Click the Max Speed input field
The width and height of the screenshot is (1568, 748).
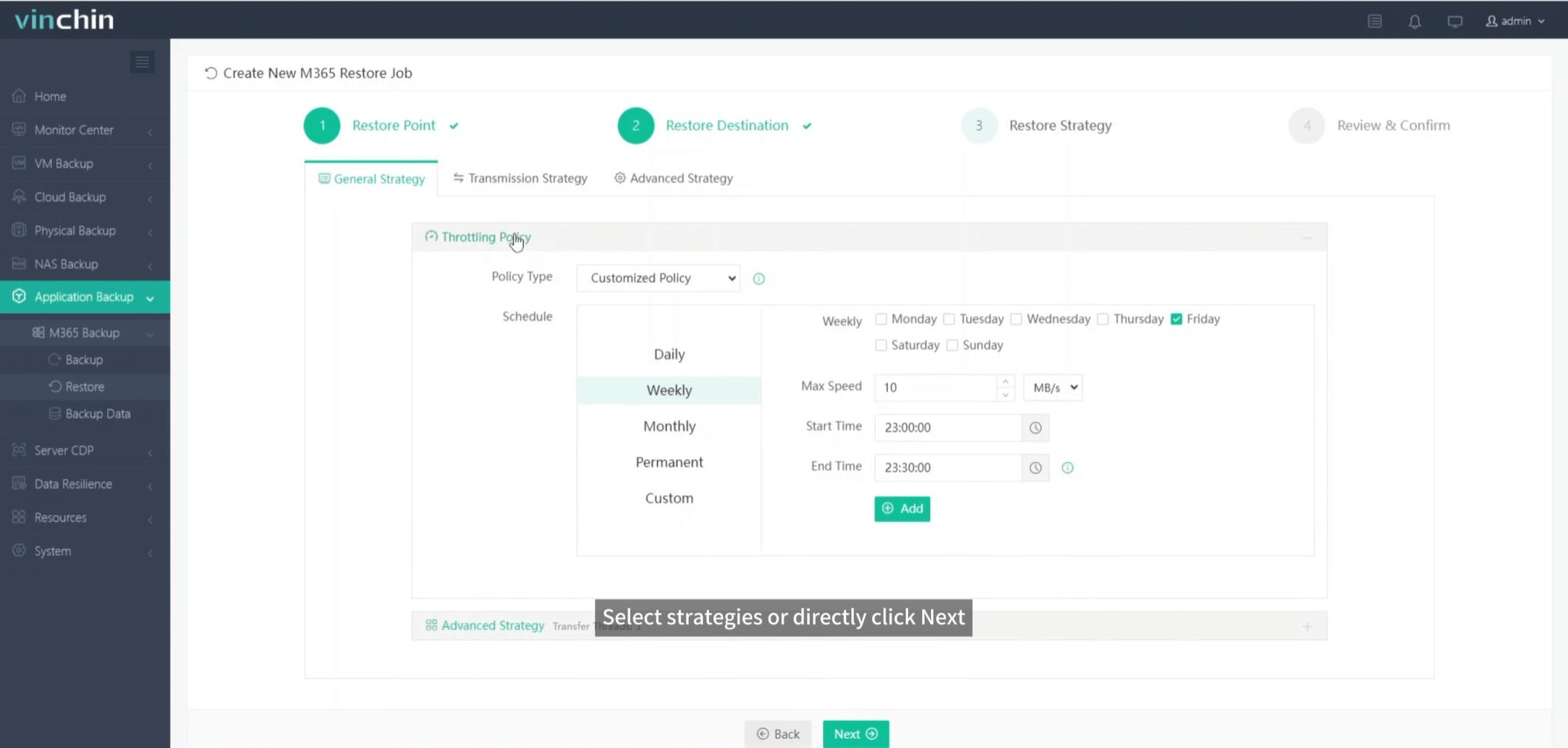[x=935, y=388]
